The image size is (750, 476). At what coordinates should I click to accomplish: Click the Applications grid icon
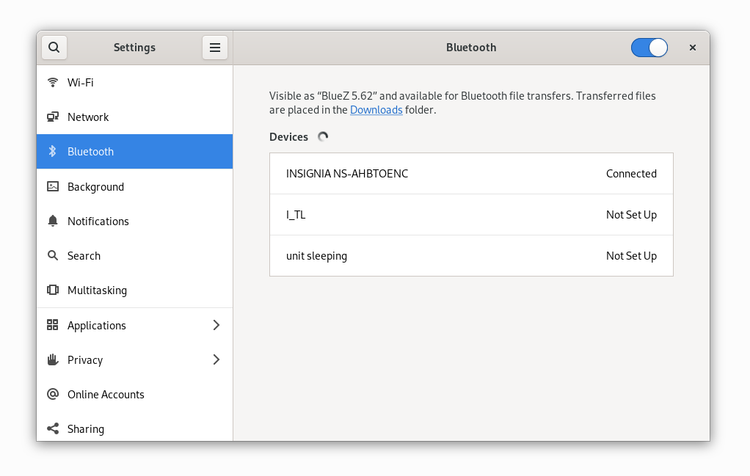point(53,325)
